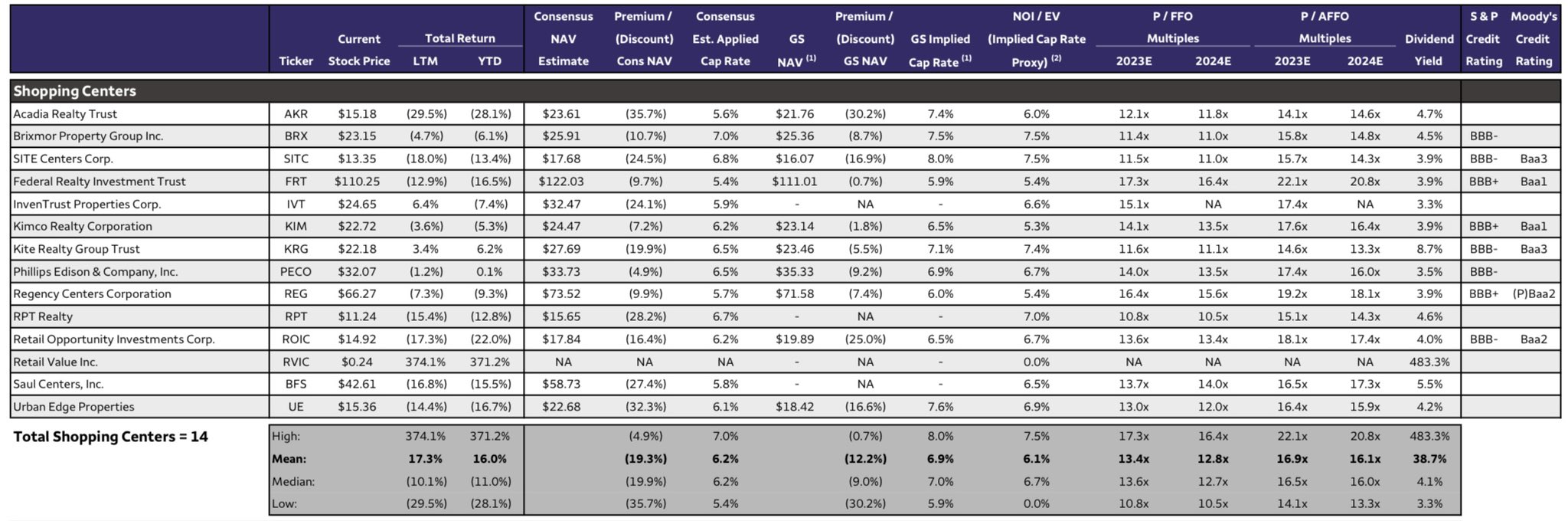
Task: Select Urban Edge Properties' $22.68 NAV estimate
Action: 561,407
